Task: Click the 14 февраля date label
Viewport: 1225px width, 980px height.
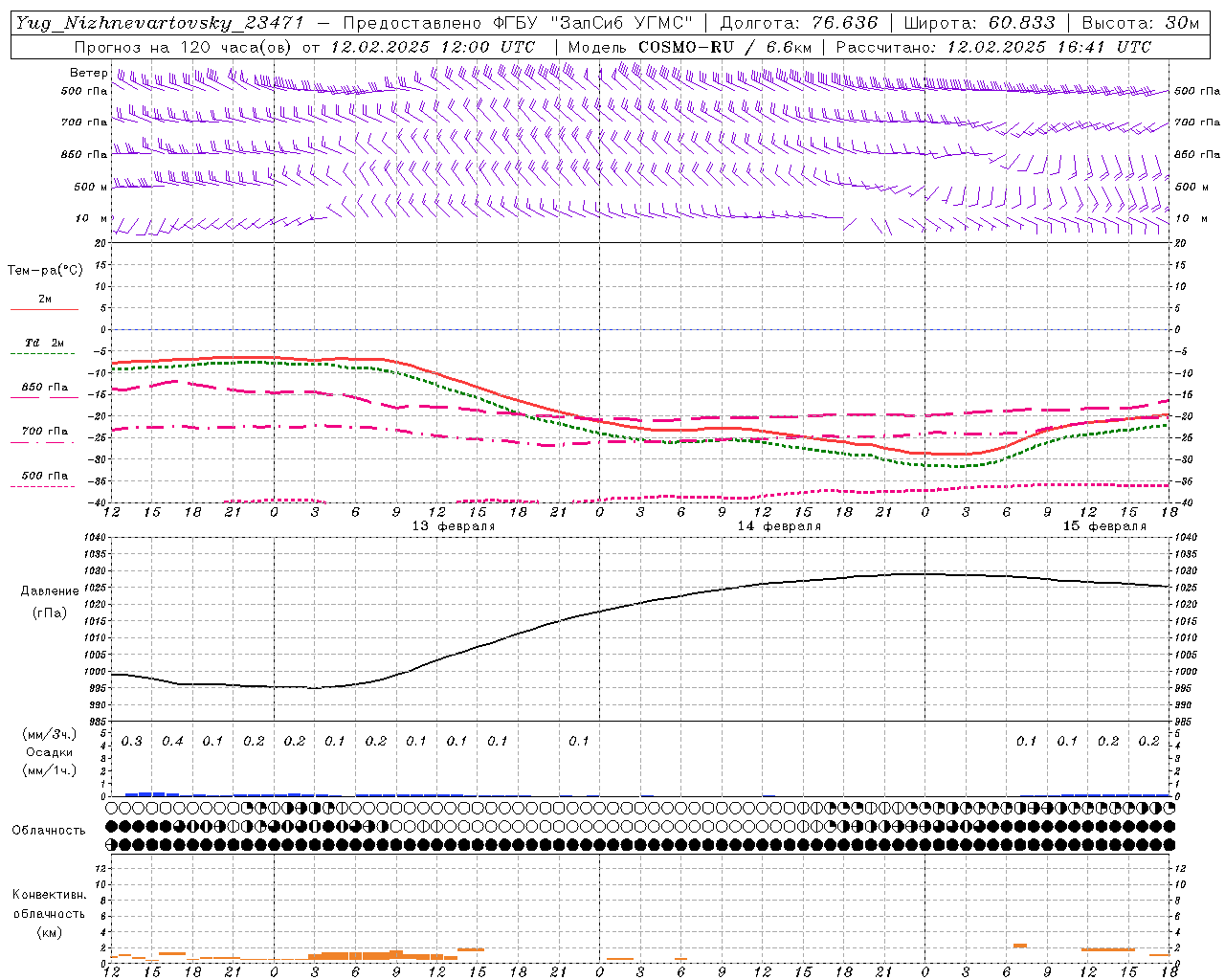Action: pyautogui.click(x=779, y=526)
